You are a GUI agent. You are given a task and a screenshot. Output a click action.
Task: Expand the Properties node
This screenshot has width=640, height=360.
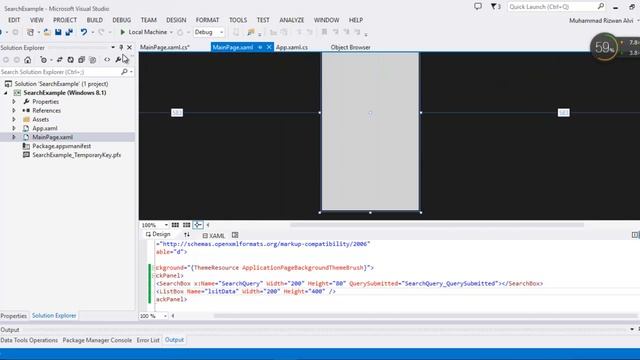click(14, 102)
